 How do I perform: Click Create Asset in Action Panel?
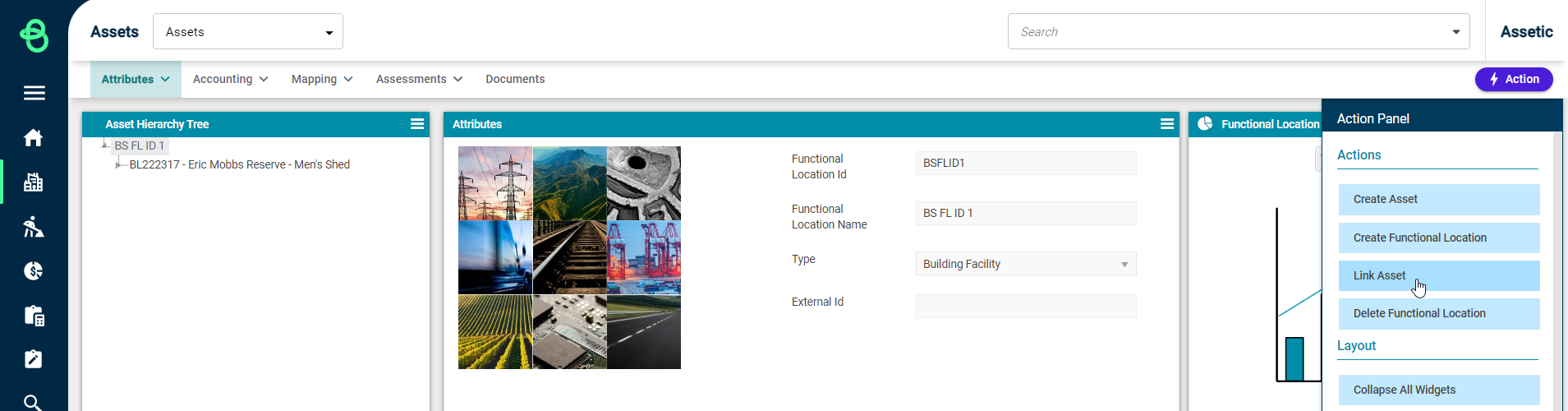click(x=1439, y=199)
